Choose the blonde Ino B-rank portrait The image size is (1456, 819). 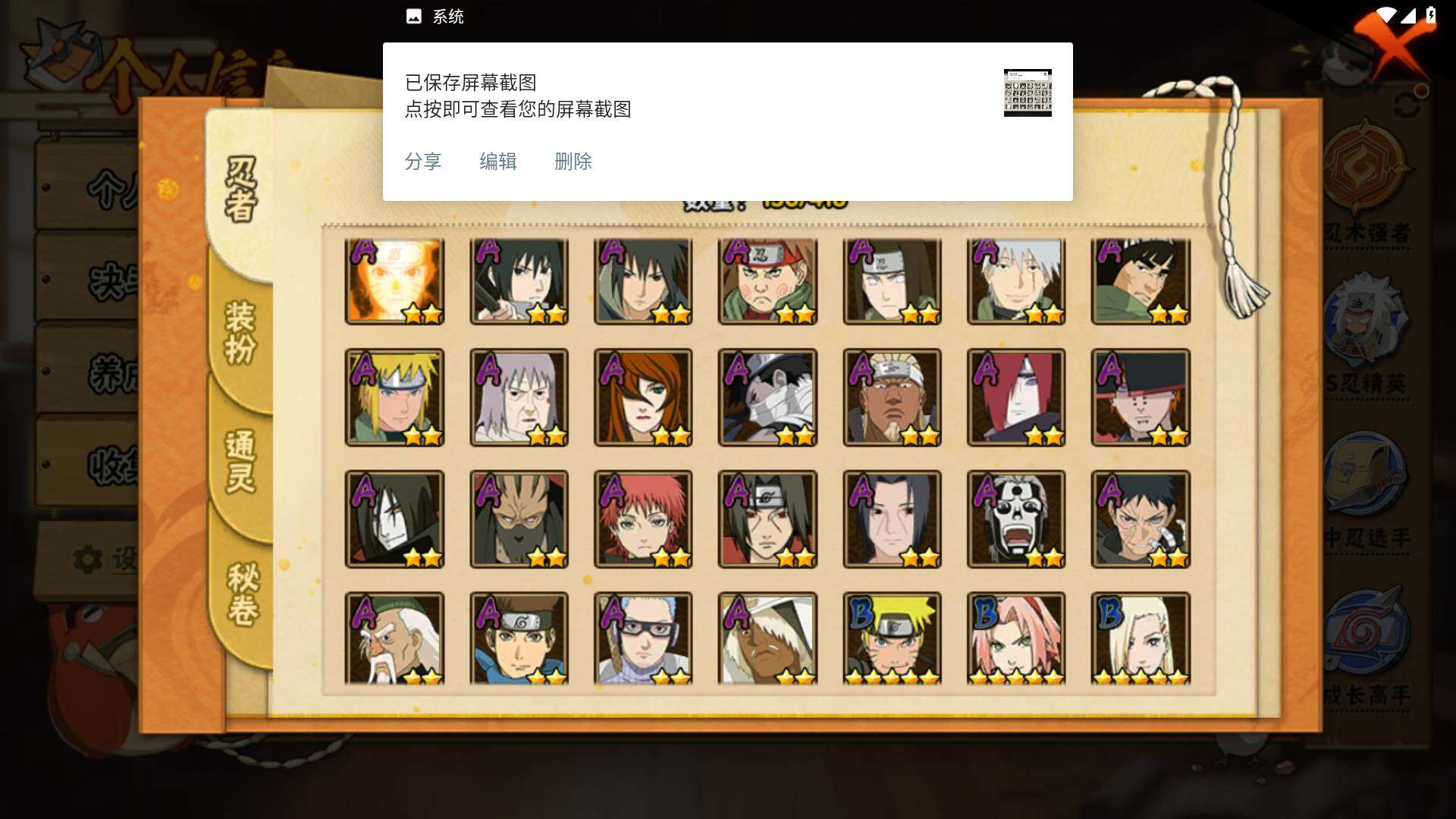(1141, 639)
